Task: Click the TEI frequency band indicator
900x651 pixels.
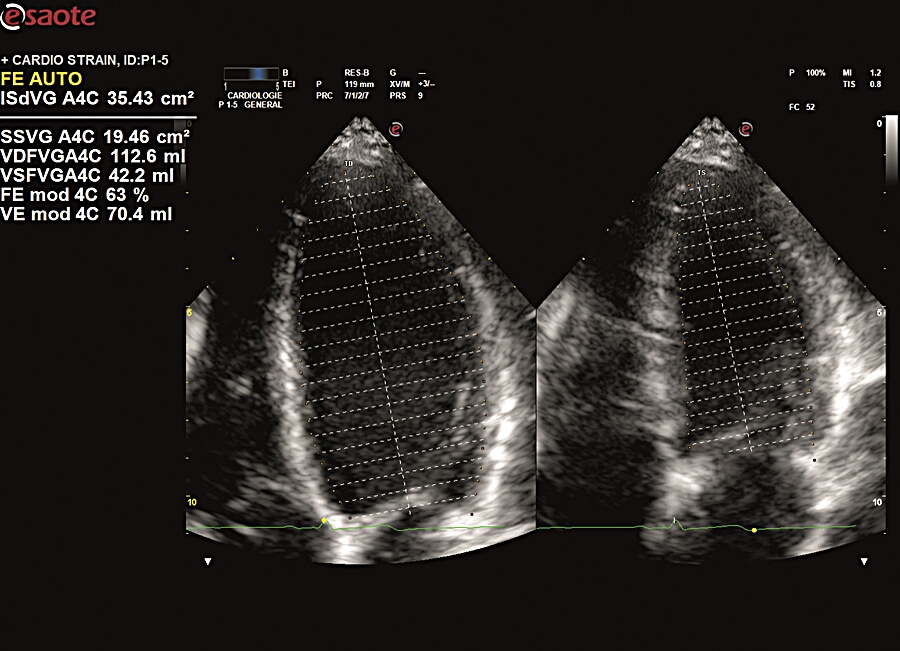Action: pyautogui.click(x=250, y=73)
